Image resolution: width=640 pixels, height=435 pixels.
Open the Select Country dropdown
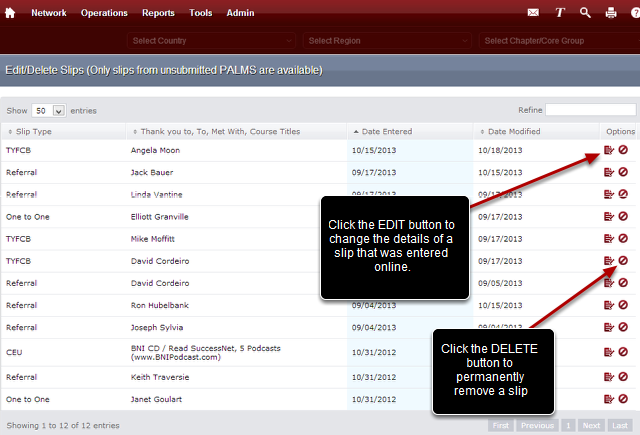coord(211,40)
